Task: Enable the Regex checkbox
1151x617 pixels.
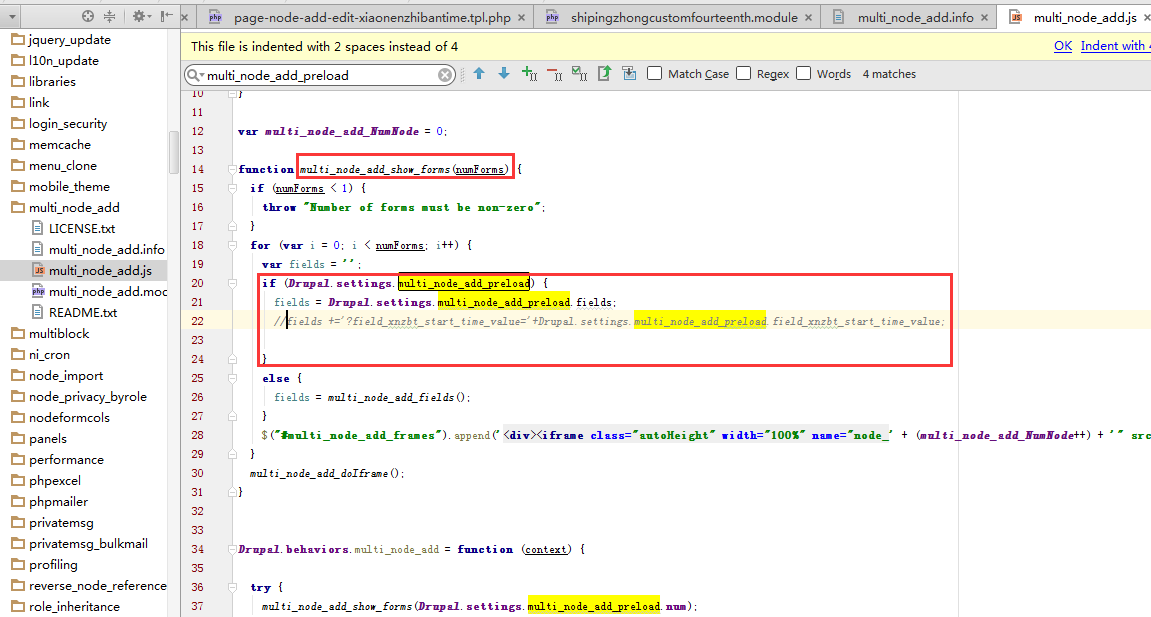Action: pyautogui.click(x=744, y=73)
